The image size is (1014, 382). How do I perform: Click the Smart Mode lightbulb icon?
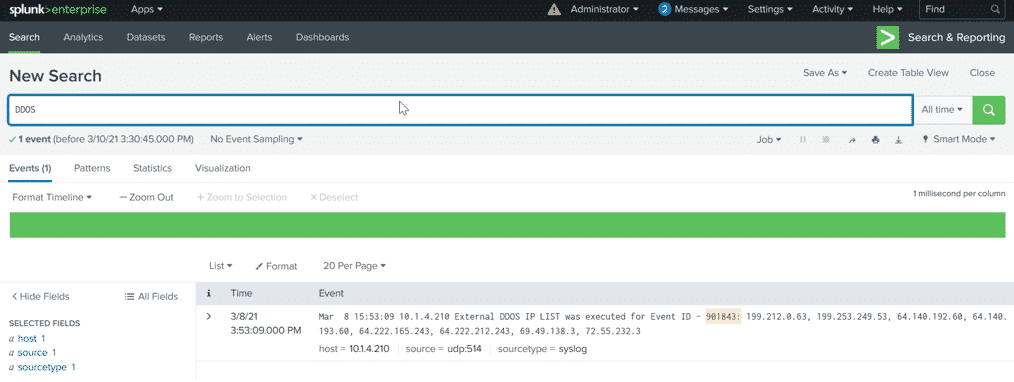coord(925,139)
